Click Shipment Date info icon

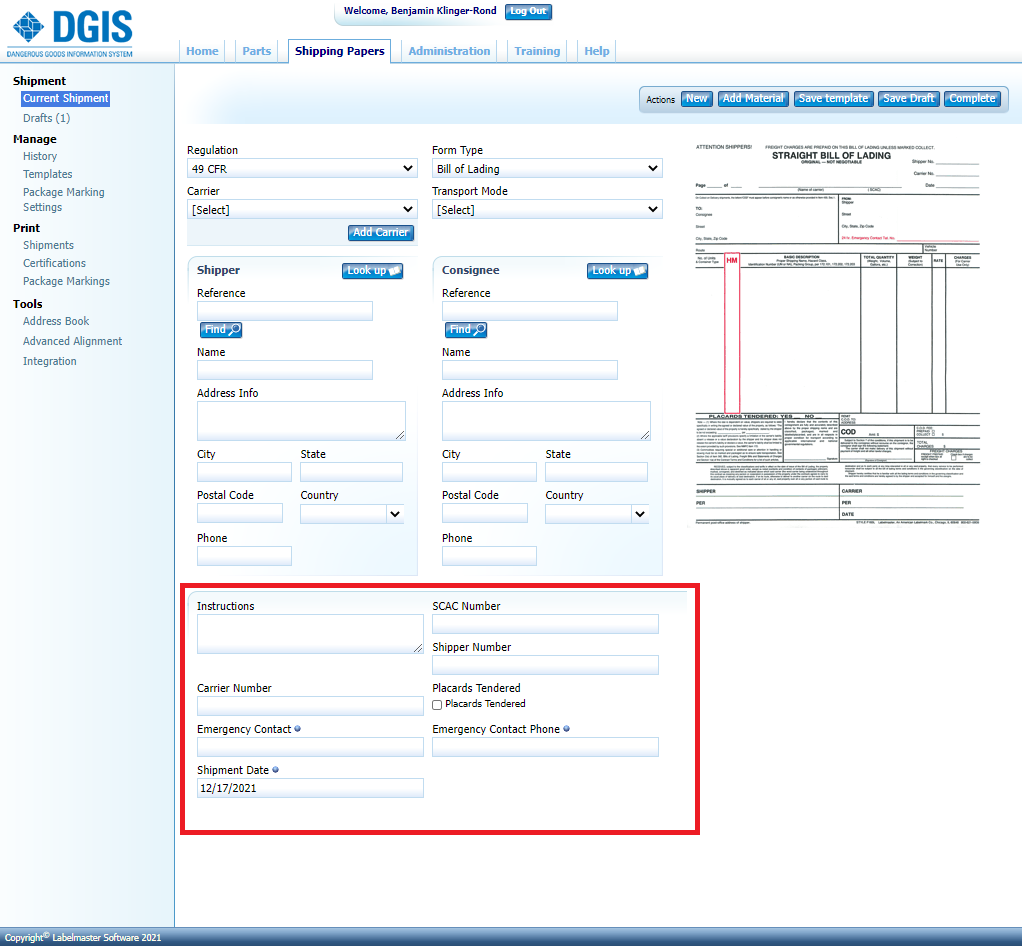tap(275, 770)
